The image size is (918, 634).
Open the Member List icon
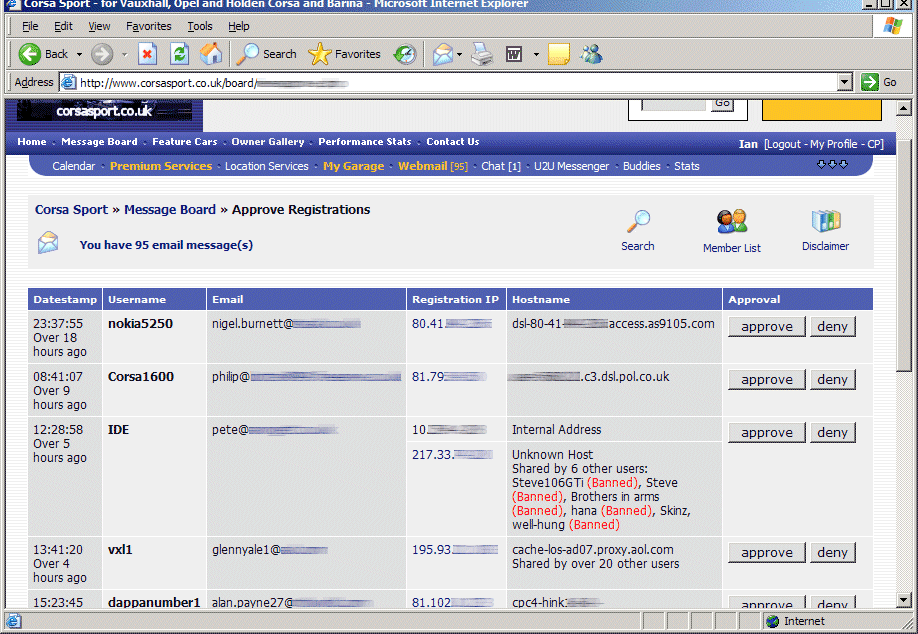[x=731, y=221]
